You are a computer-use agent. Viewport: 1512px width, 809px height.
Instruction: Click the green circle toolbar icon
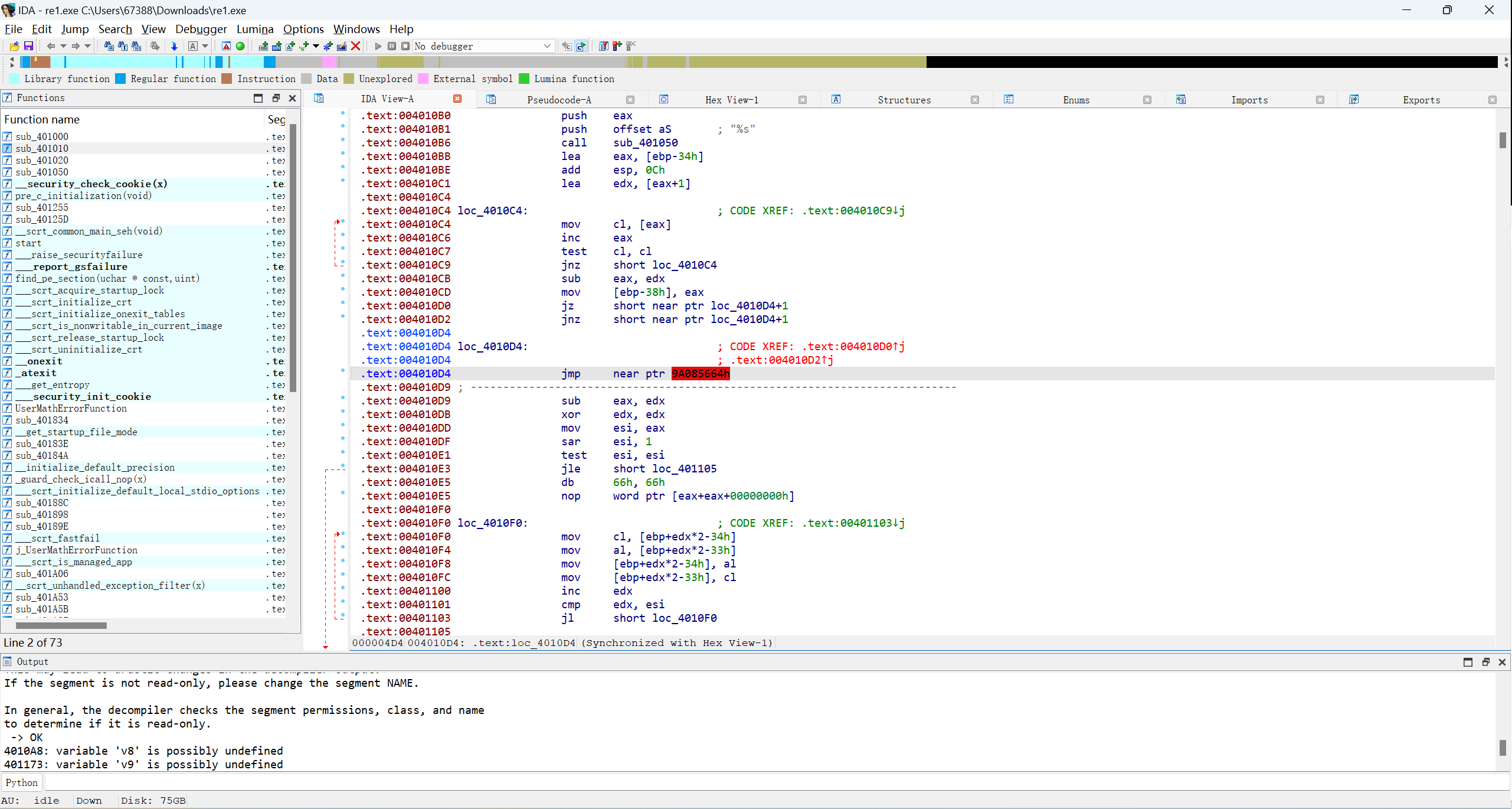[240, 46]
